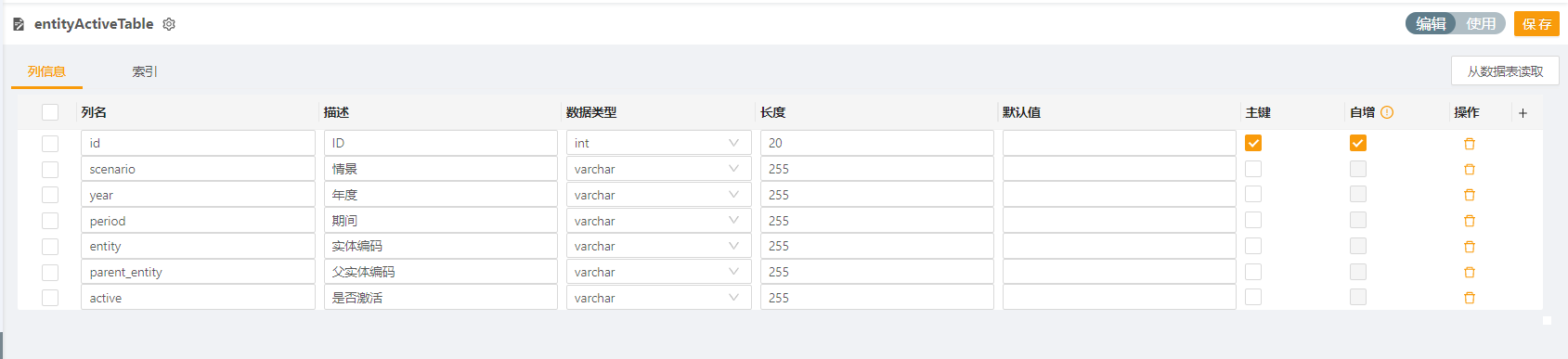Select the 列信息 tab
This screenshot has height=359, width=1568.
46,71
